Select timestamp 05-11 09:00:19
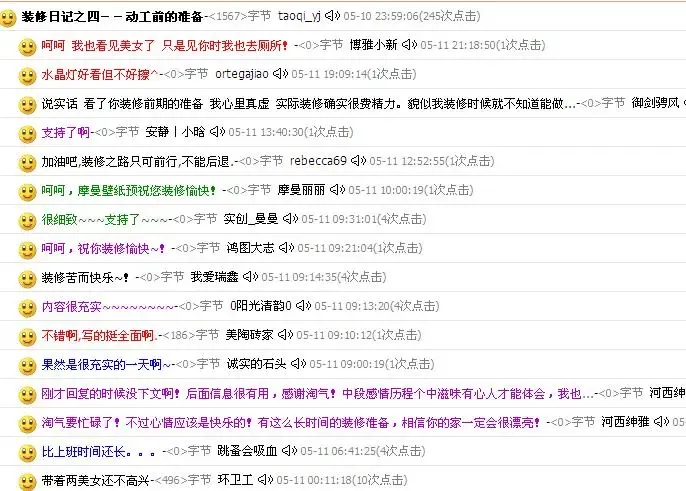The image size is (686, 491). click(347, 365)
